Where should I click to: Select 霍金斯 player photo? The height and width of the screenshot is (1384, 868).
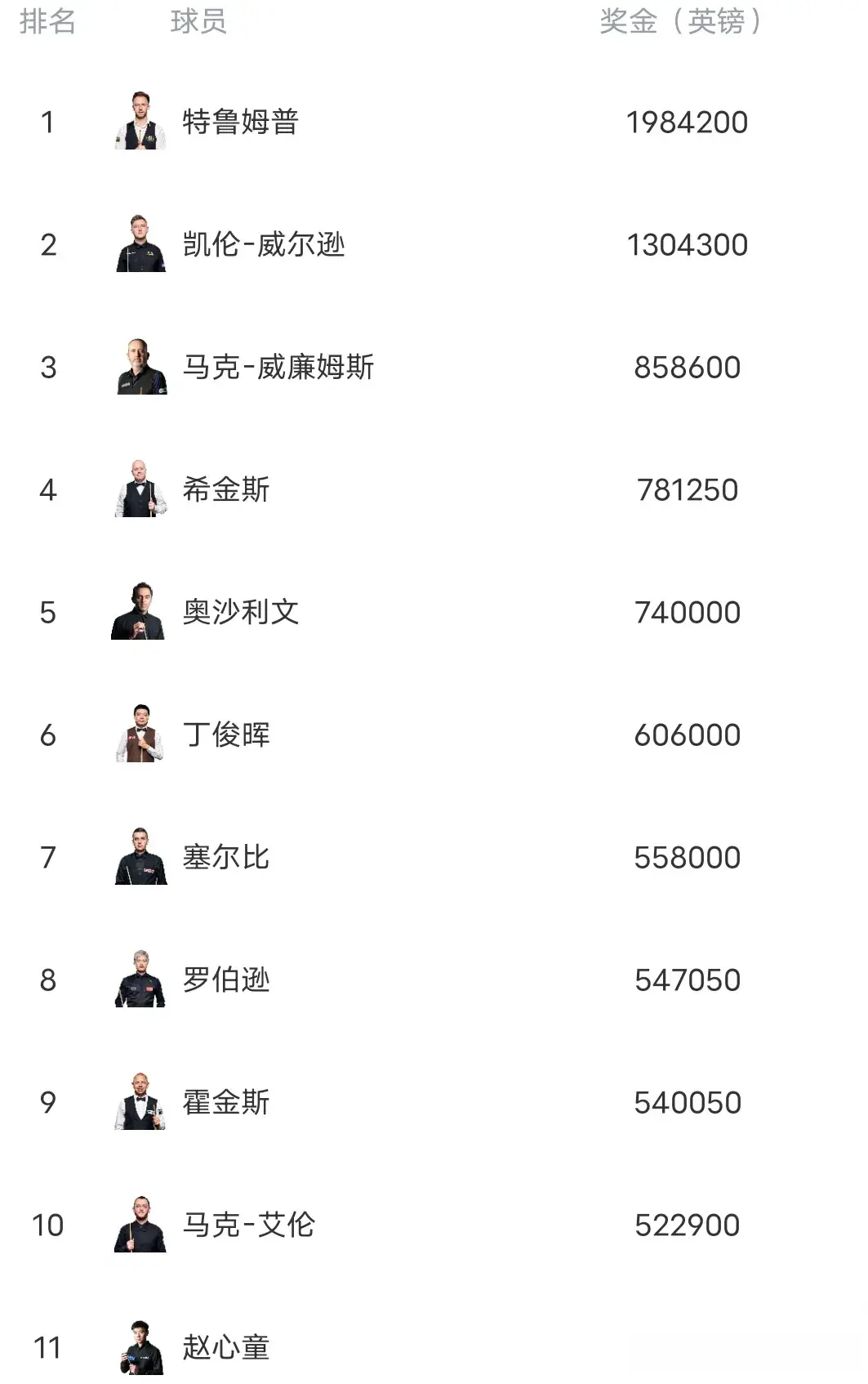pyautogui.click(x=140, y=1101)
